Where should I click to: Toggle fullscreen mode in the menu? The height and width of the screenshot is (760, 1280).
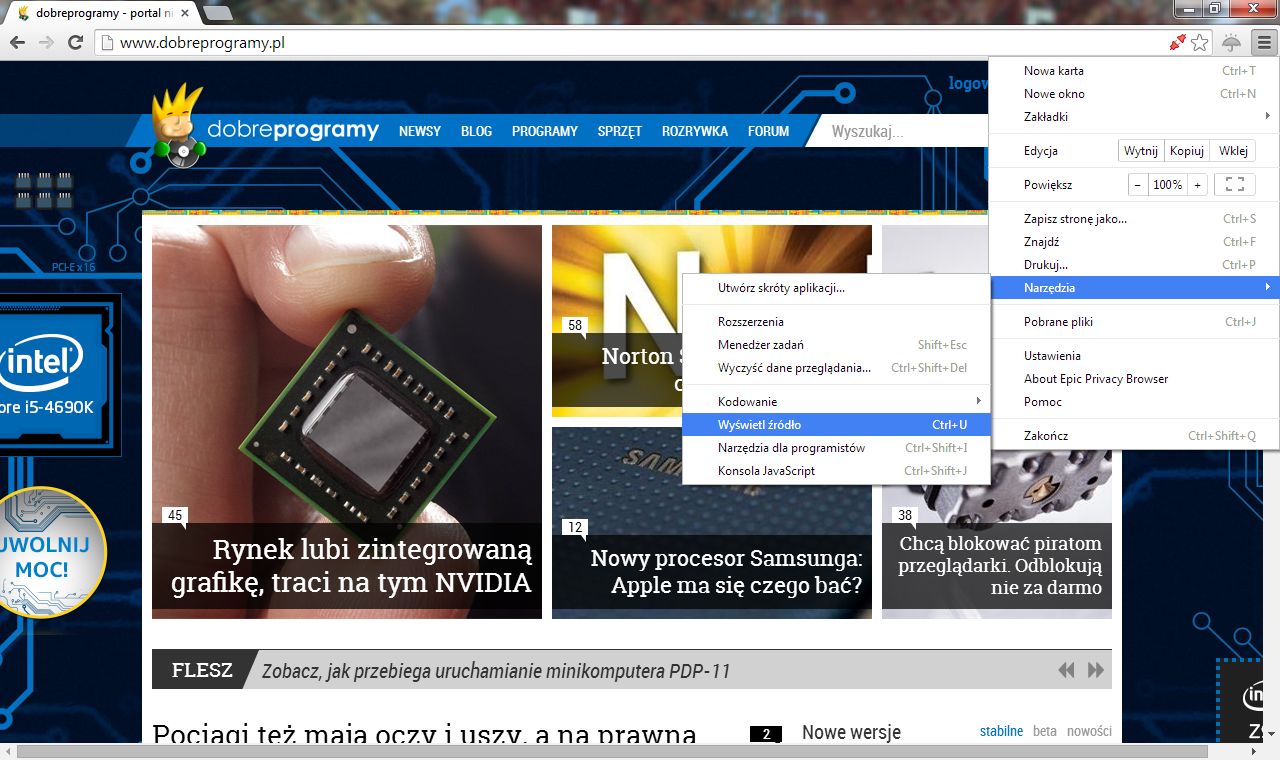(1234, 185)
